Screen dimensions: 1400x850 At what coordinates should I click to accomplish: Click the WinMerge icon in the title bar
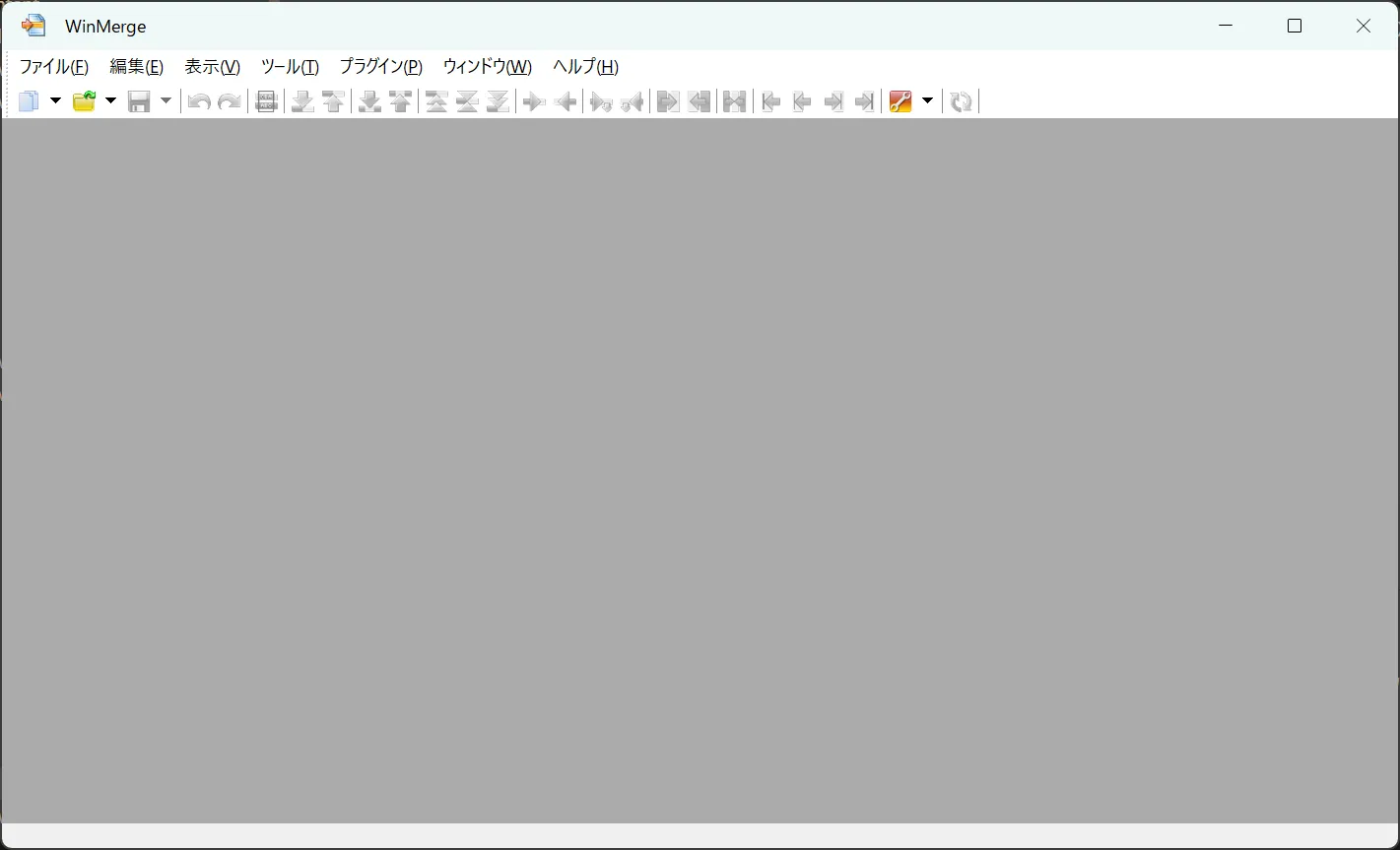33,25
